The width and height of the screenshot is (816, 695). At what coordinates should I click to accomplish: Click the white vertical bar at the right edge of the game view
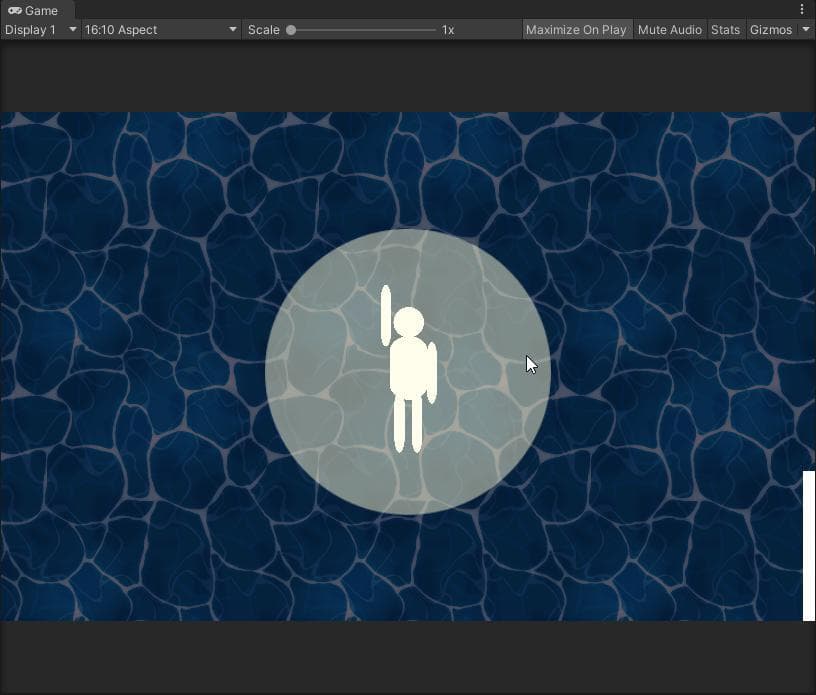point(809,546)
